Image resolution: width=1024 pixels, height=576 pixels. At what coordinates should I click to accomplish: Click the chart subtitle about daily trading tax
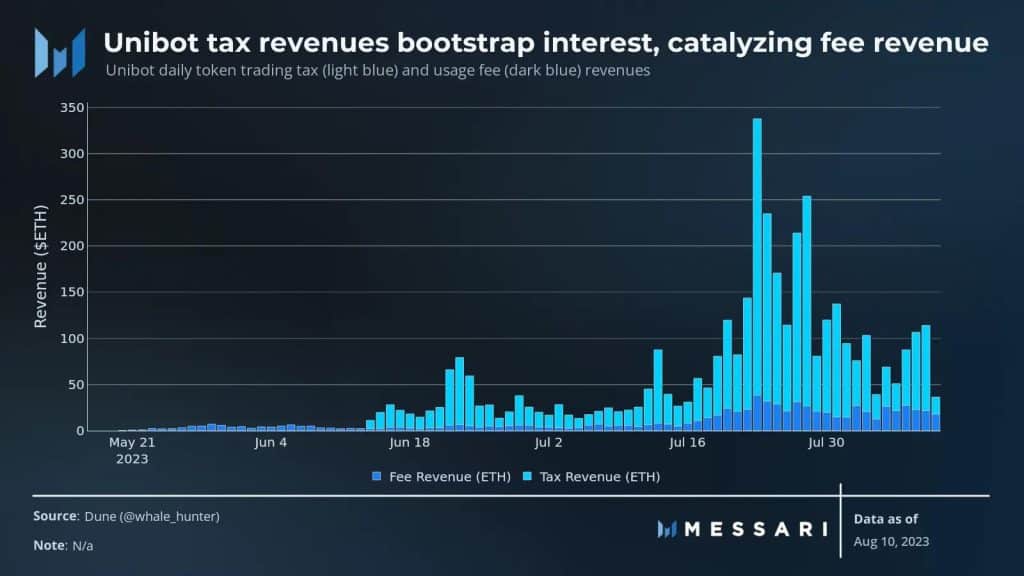point(378,71)
